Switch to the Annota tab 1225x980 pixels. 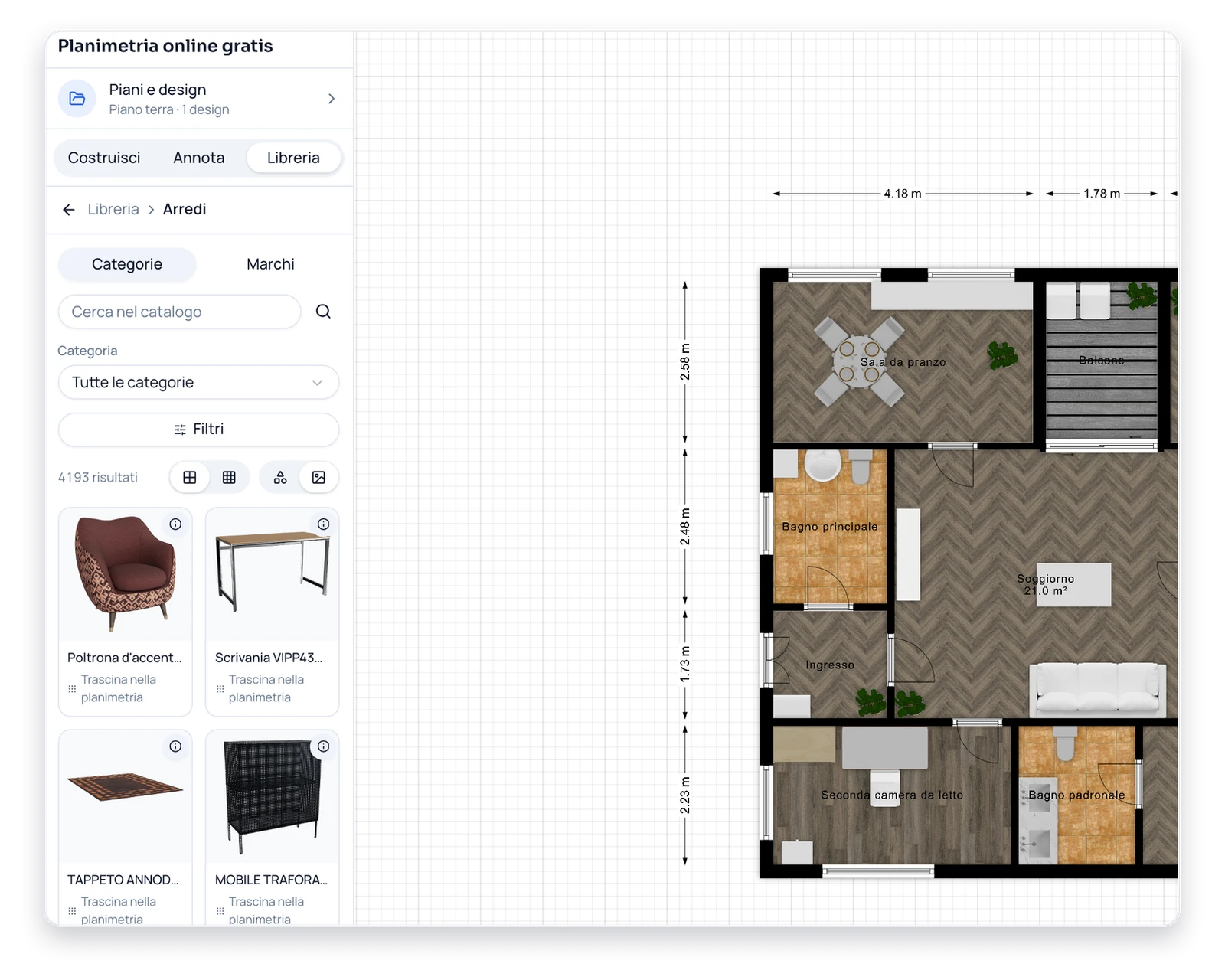coord(199,158)
